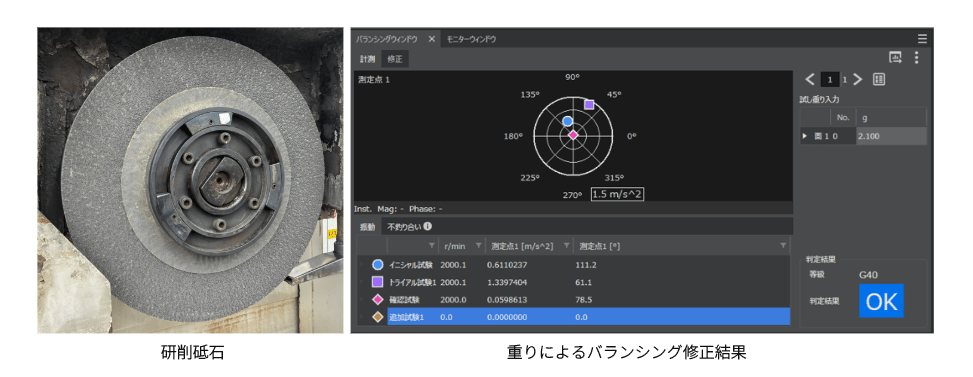Close the バランシングウィンドウ tab
Screen dimensions: 973x377
pos(432,39)
